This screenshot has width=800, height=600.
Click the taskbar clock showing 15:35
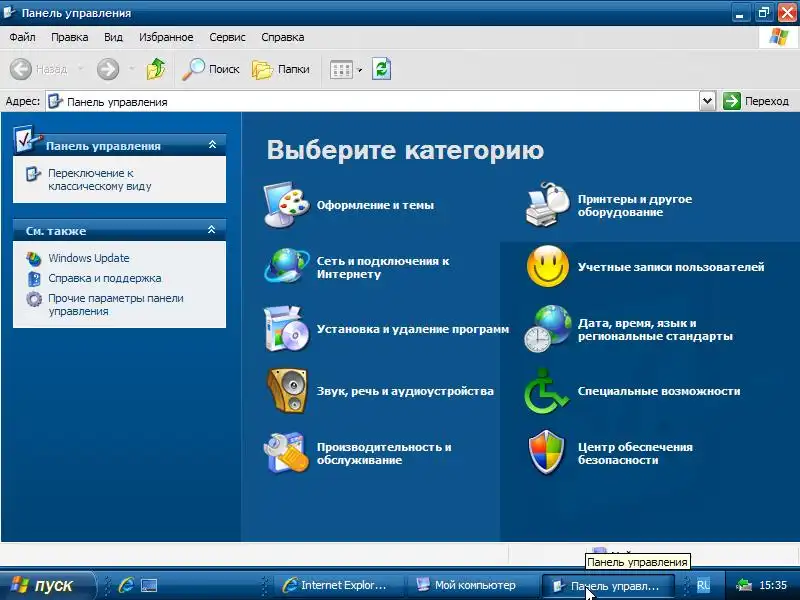[773, 585]
